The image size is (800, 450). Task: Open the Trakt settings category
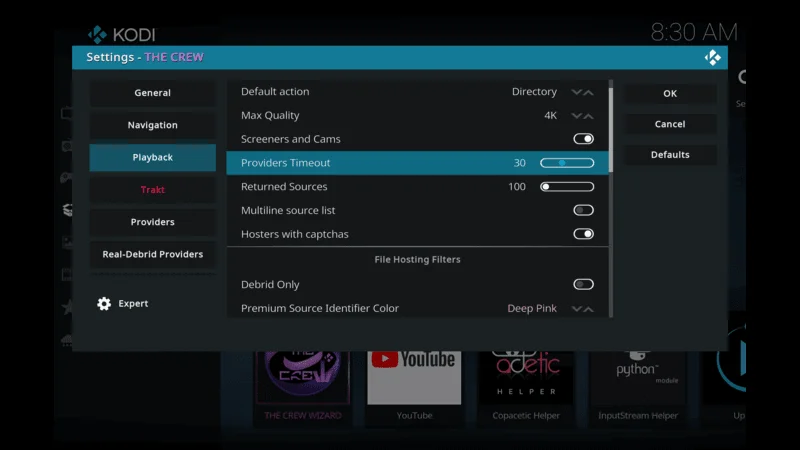[152, 190]
